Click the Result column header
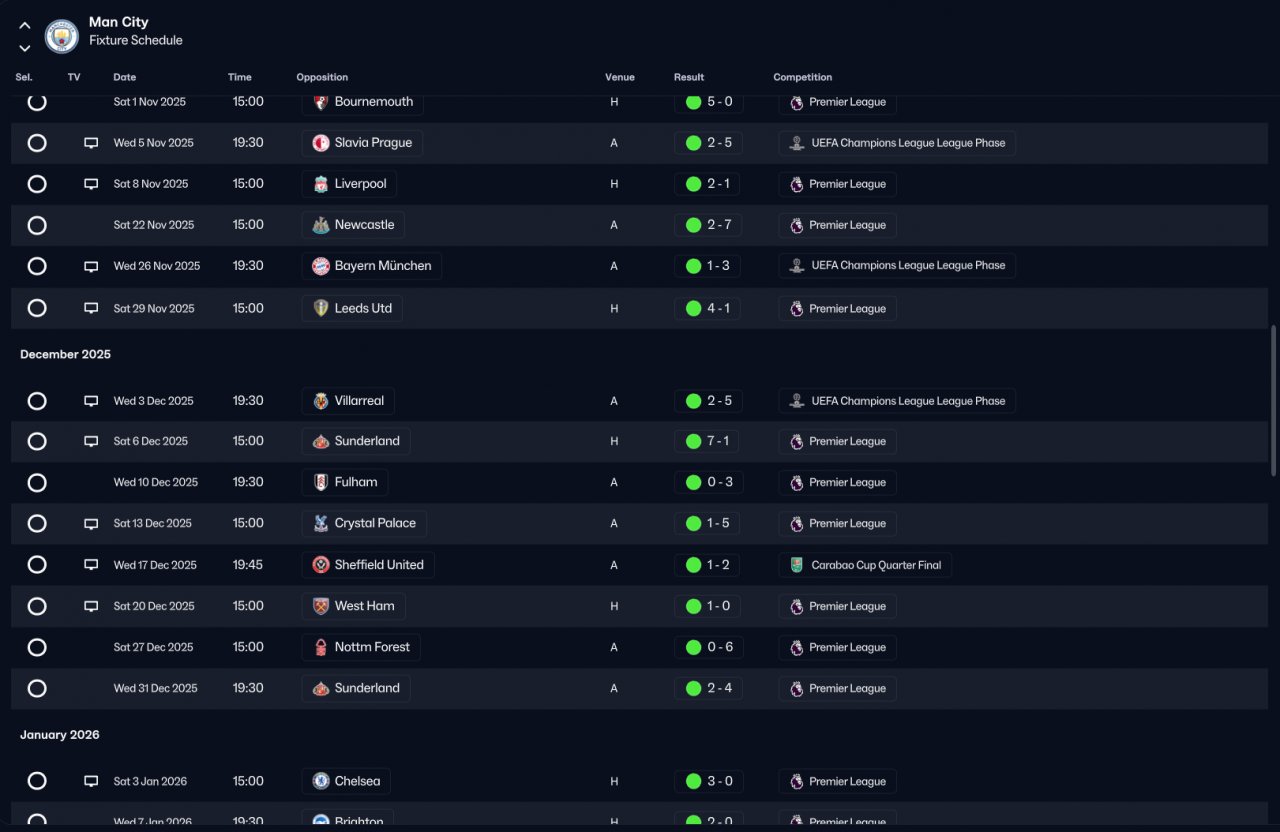1280x832 pixels. point(689,77)
